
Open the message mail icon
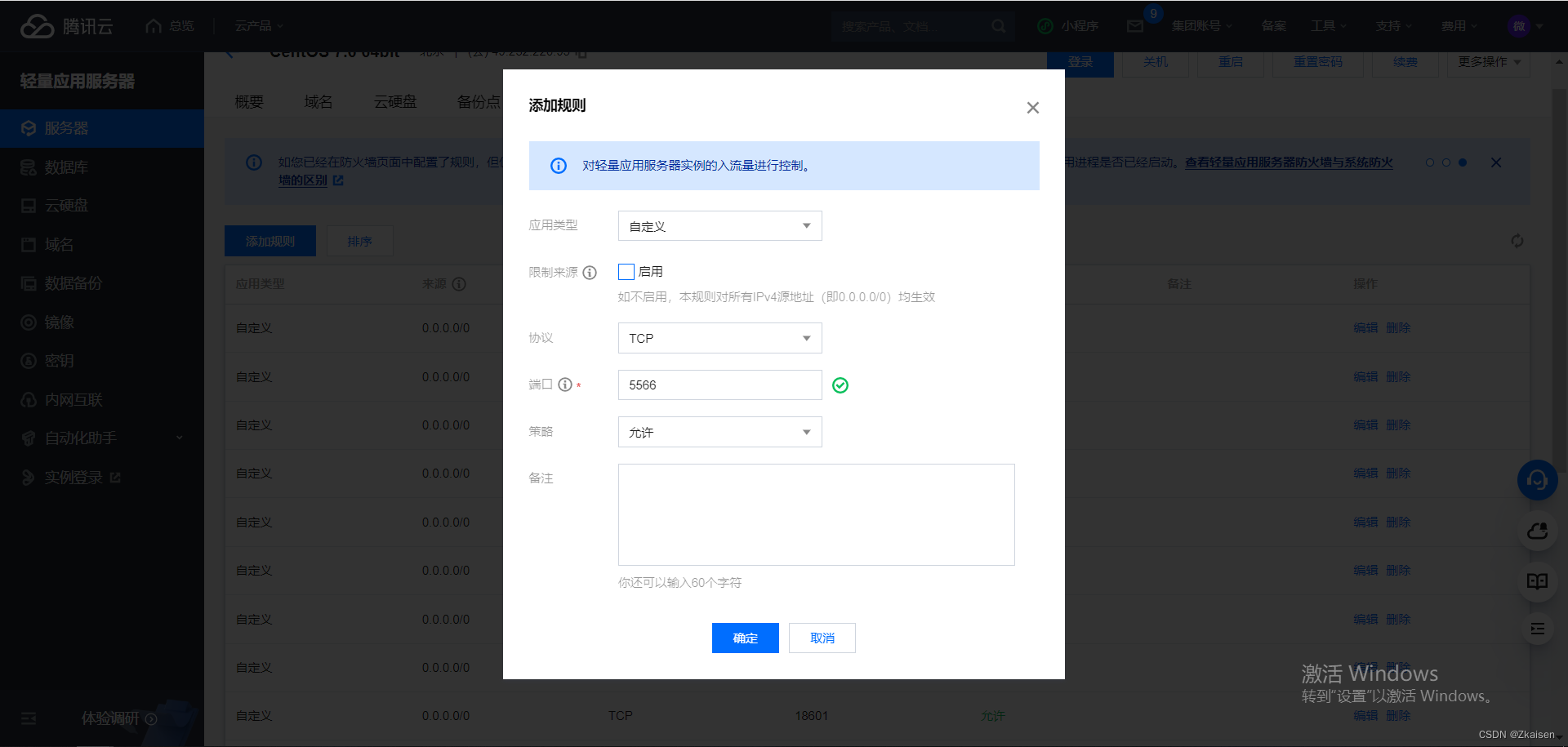pyautogui.click(x=1135, y=26)
